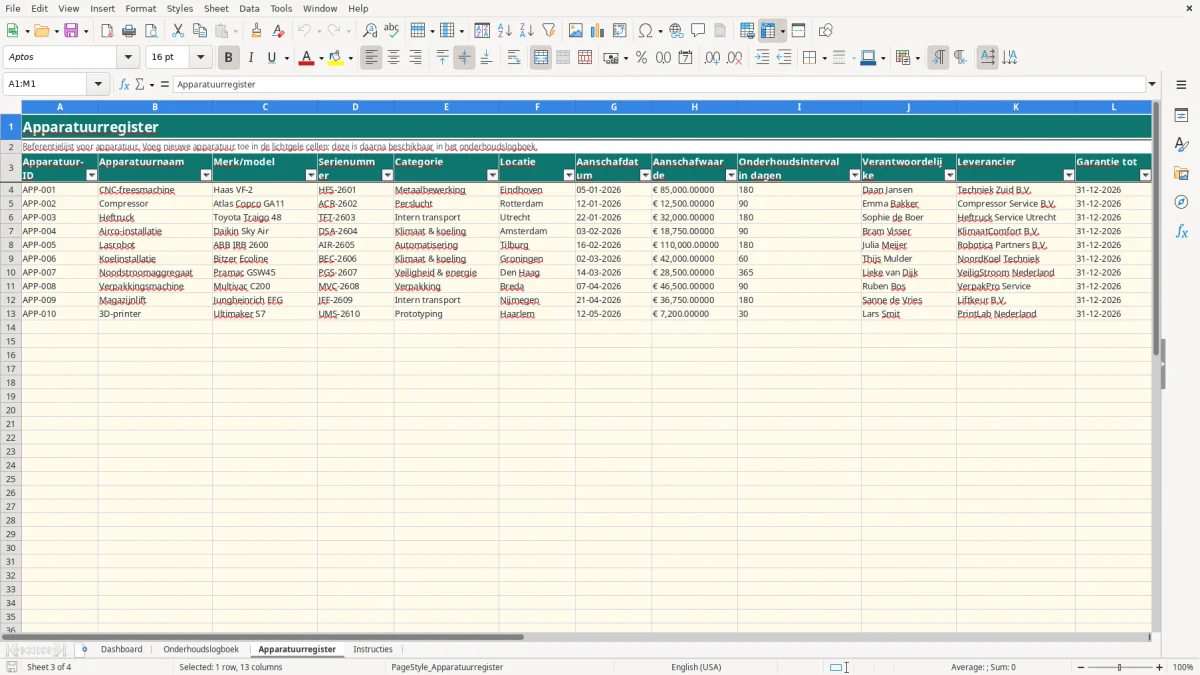The image size is (1200, 675).
Task: Open the Function Wizard beside the formula bar
Action: pyautogui.click(x=125, y=85)
